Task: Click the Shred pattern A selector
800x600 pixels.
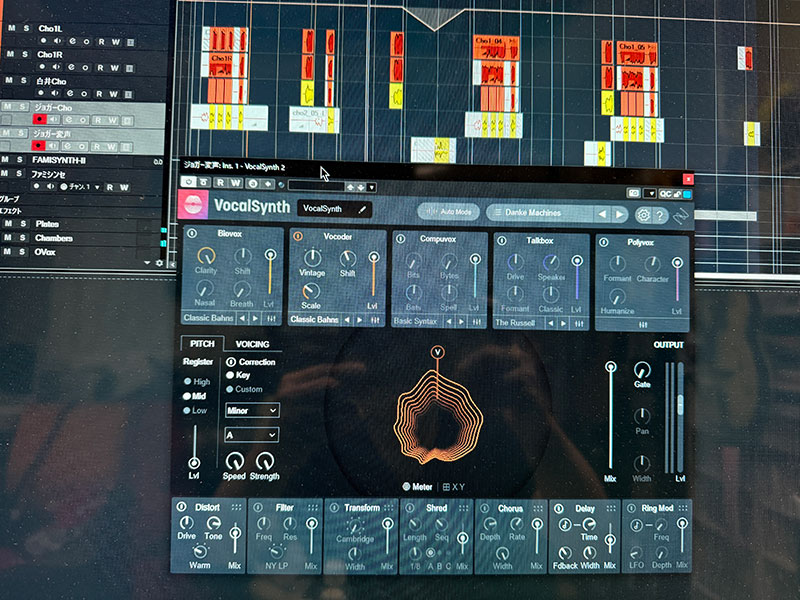Action: pyautogui.click(x=430, y=553)
